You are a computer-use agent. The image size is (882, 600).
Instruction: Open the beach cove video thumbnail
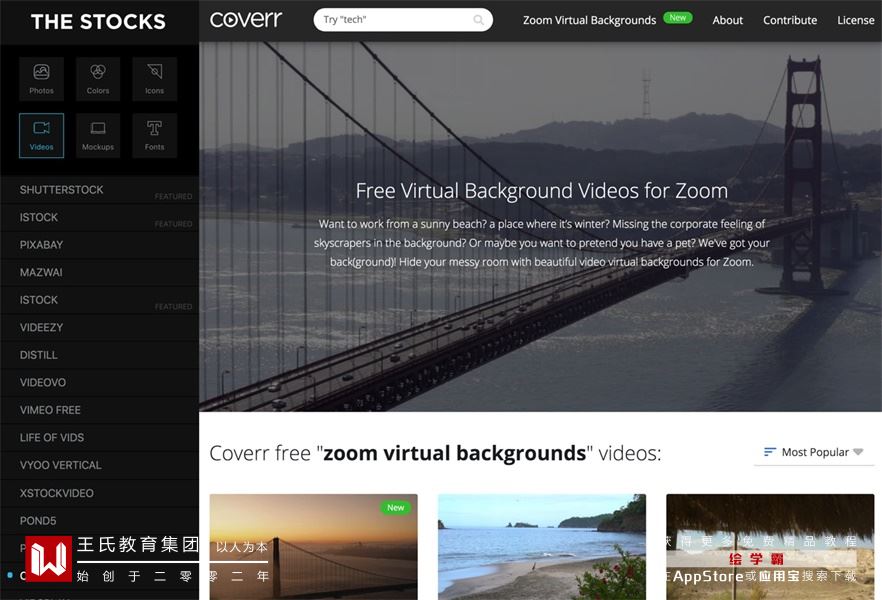click(542, 547)
